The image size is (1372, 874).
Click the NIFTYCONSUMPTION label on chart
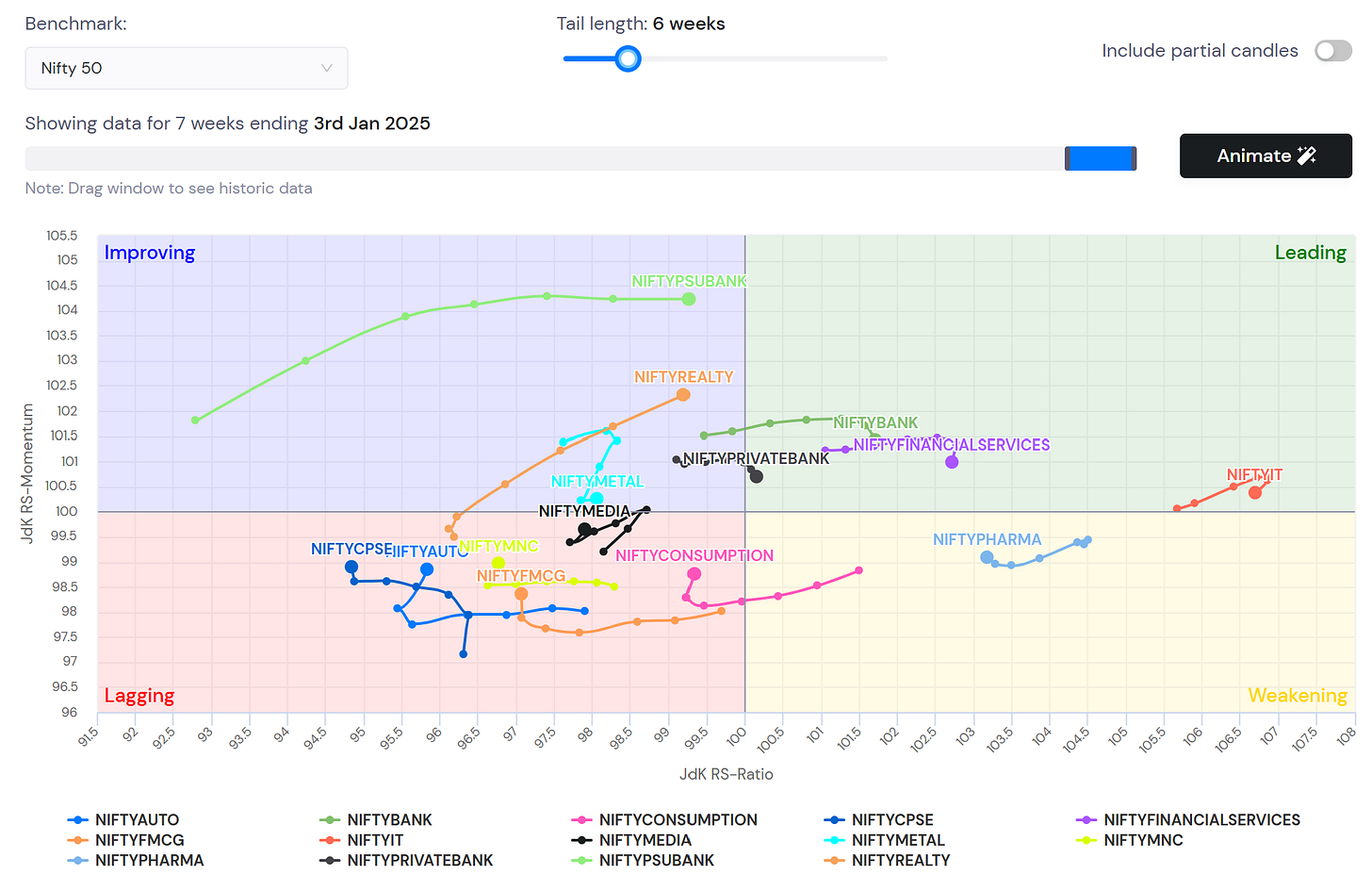(694, 556)
